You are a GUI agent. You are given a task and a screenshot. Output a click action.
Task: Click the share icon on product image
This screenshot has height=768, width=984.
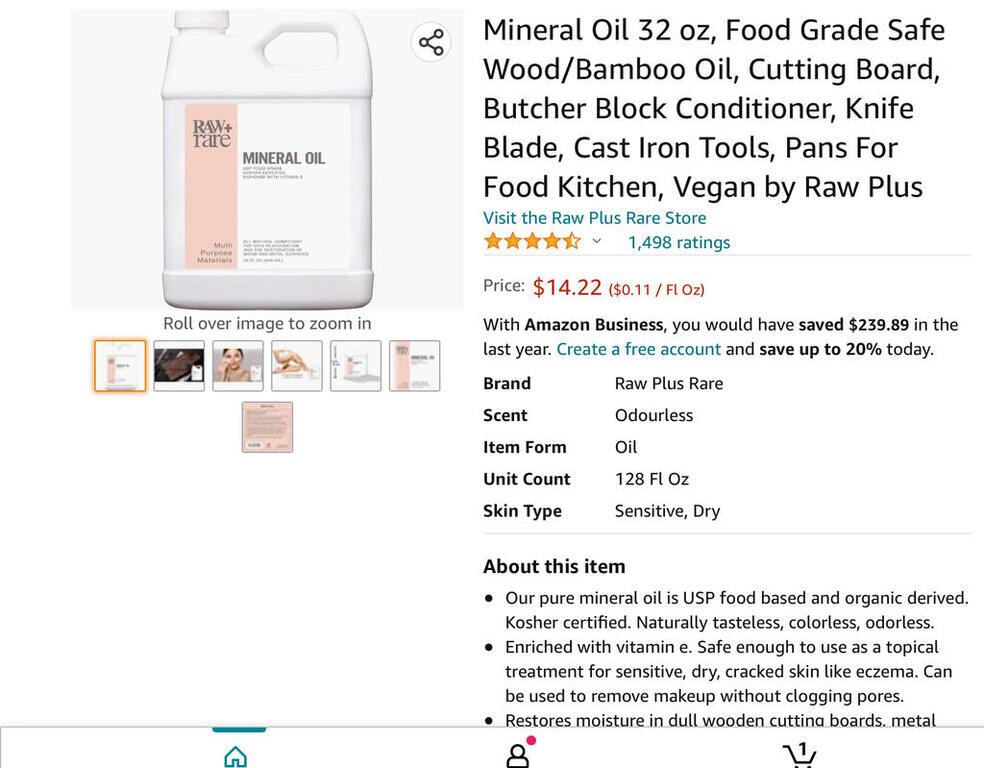tap(431, 42)
